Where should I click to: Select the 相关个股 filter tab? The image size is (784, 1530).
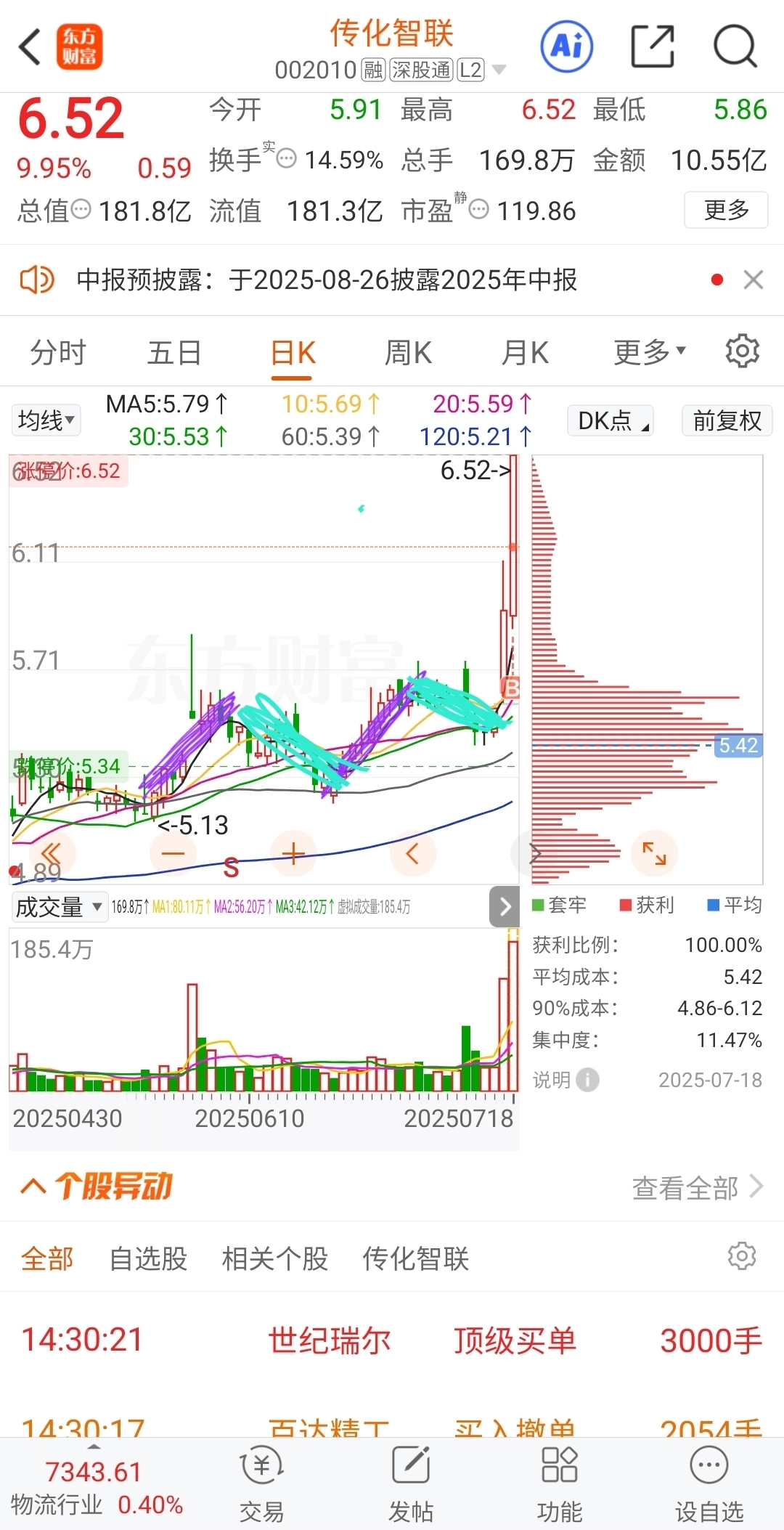pos(275,1258)
